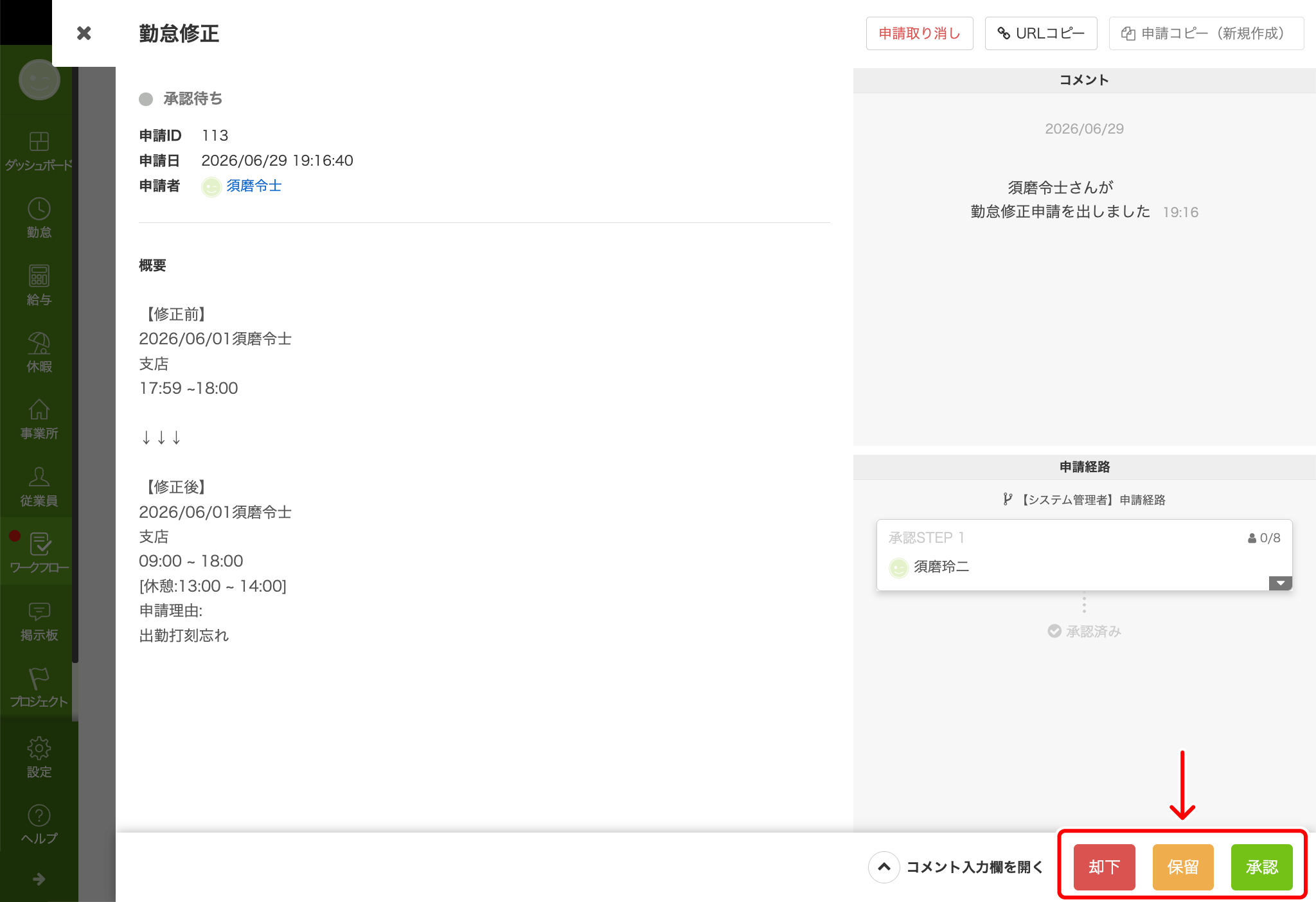This screenshot has height=902, width=1316.
Task: Copy the link with URLコピー
Action: click(1041, 33)
